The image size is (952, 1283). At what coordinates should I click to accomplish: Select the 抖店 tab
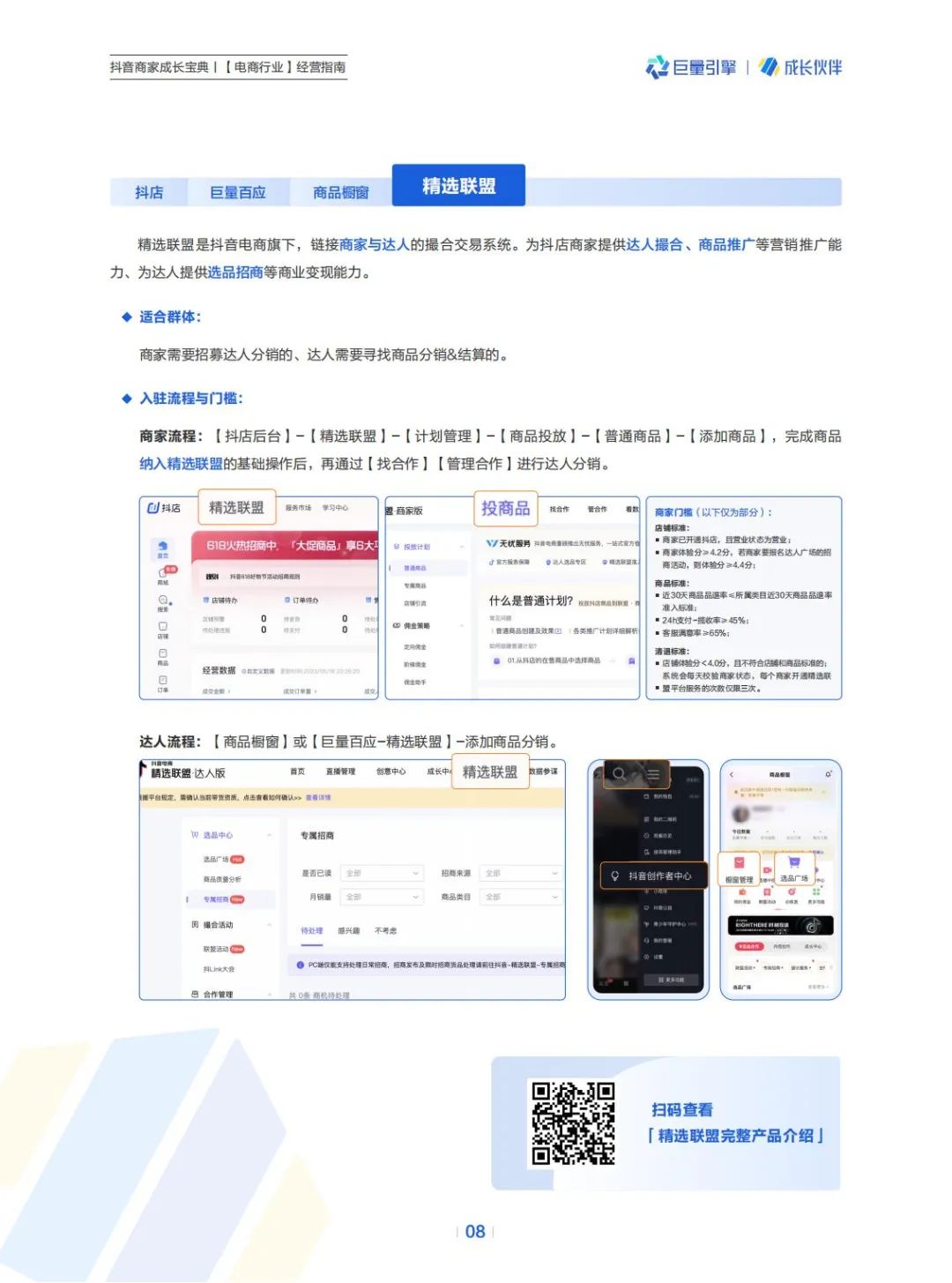tap(149, 192)
